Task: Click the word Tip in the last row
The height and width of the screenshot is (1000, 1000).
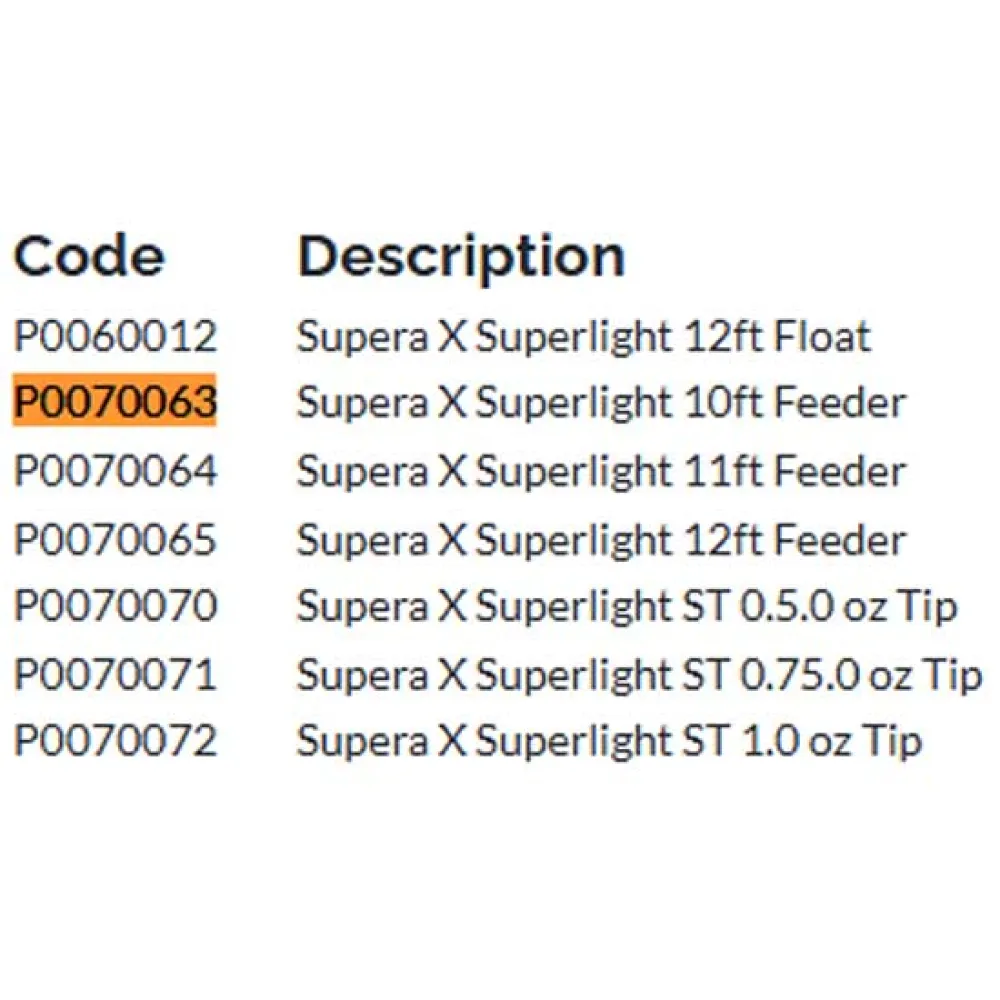Action: [x=896, y=741]
